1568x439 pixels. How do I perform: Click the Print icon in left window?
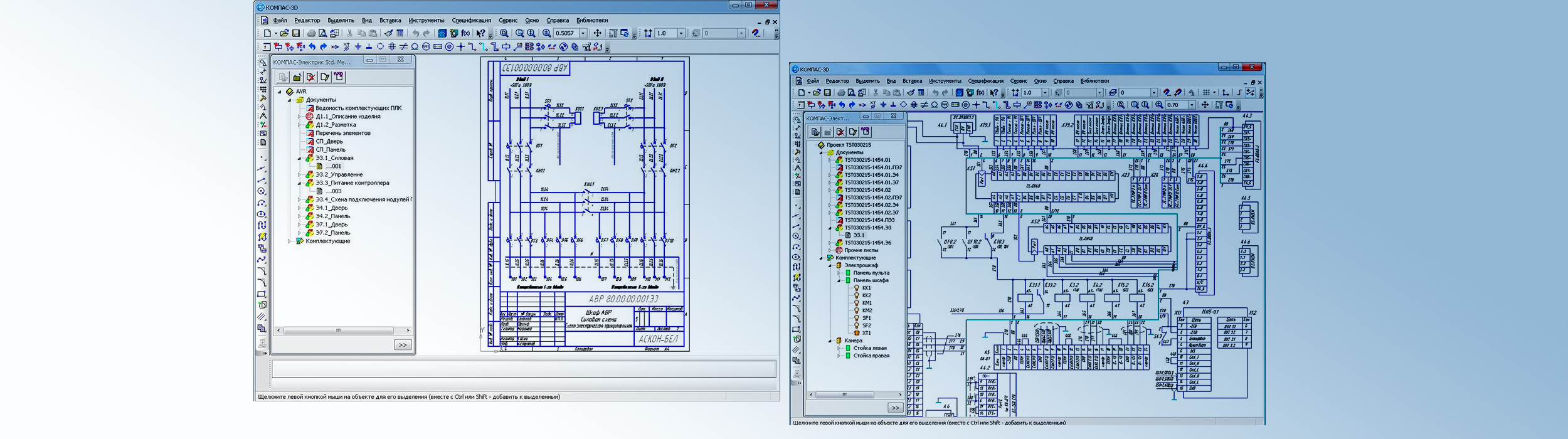(x=311, y=33)
